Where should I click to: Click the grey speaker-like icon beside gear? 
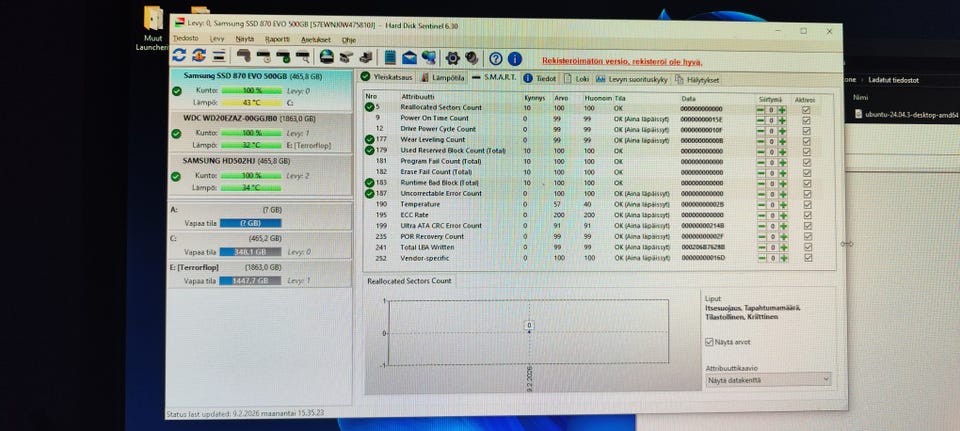pos(471,58)
